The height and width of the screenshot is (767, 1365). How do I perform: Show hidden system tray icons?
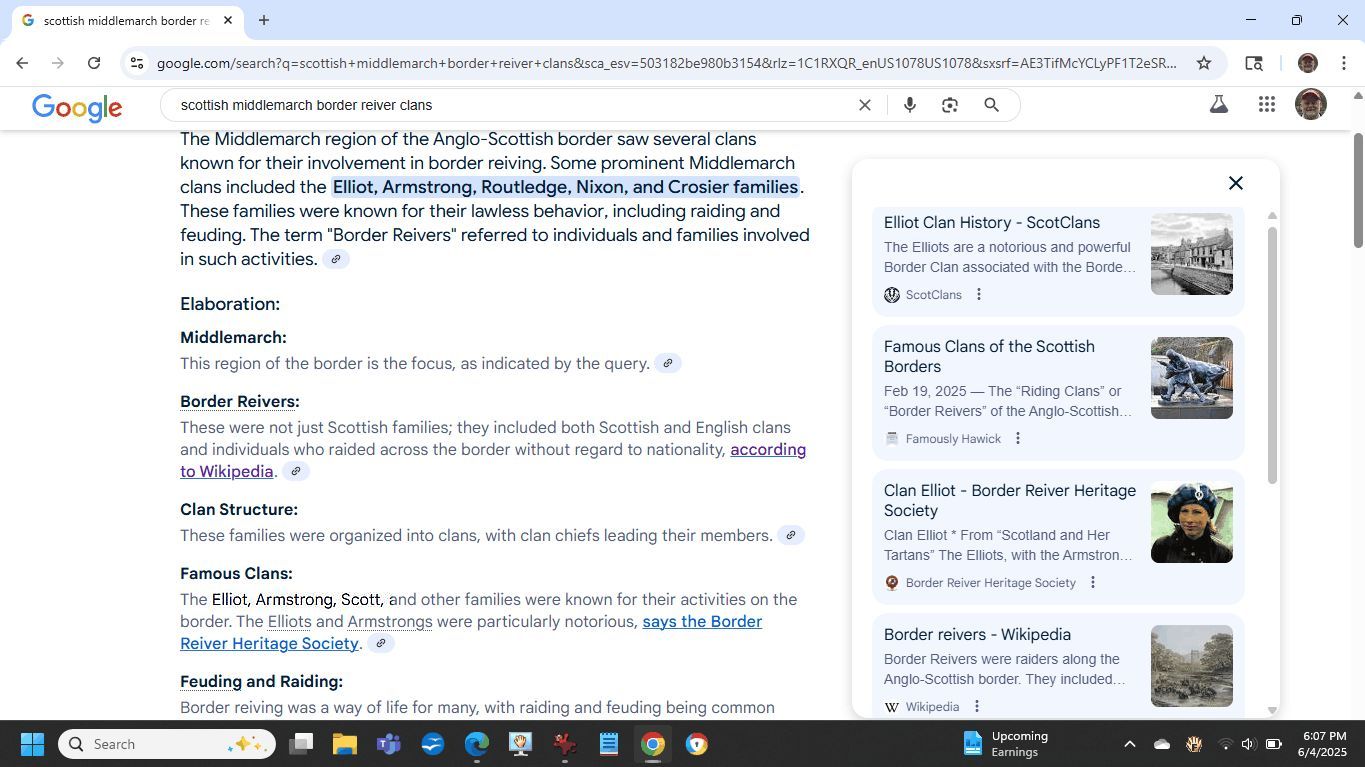pyautogui.click(x=1129, y=744)
